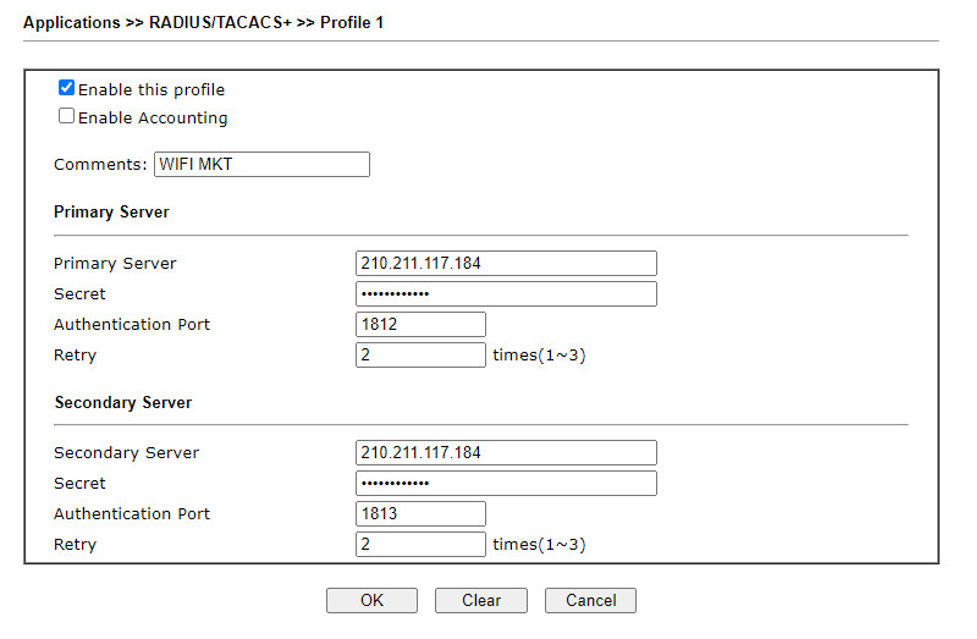Focus the Secondary Server IP address field
This screenshot has width=977, height=639.
(506, 453)
